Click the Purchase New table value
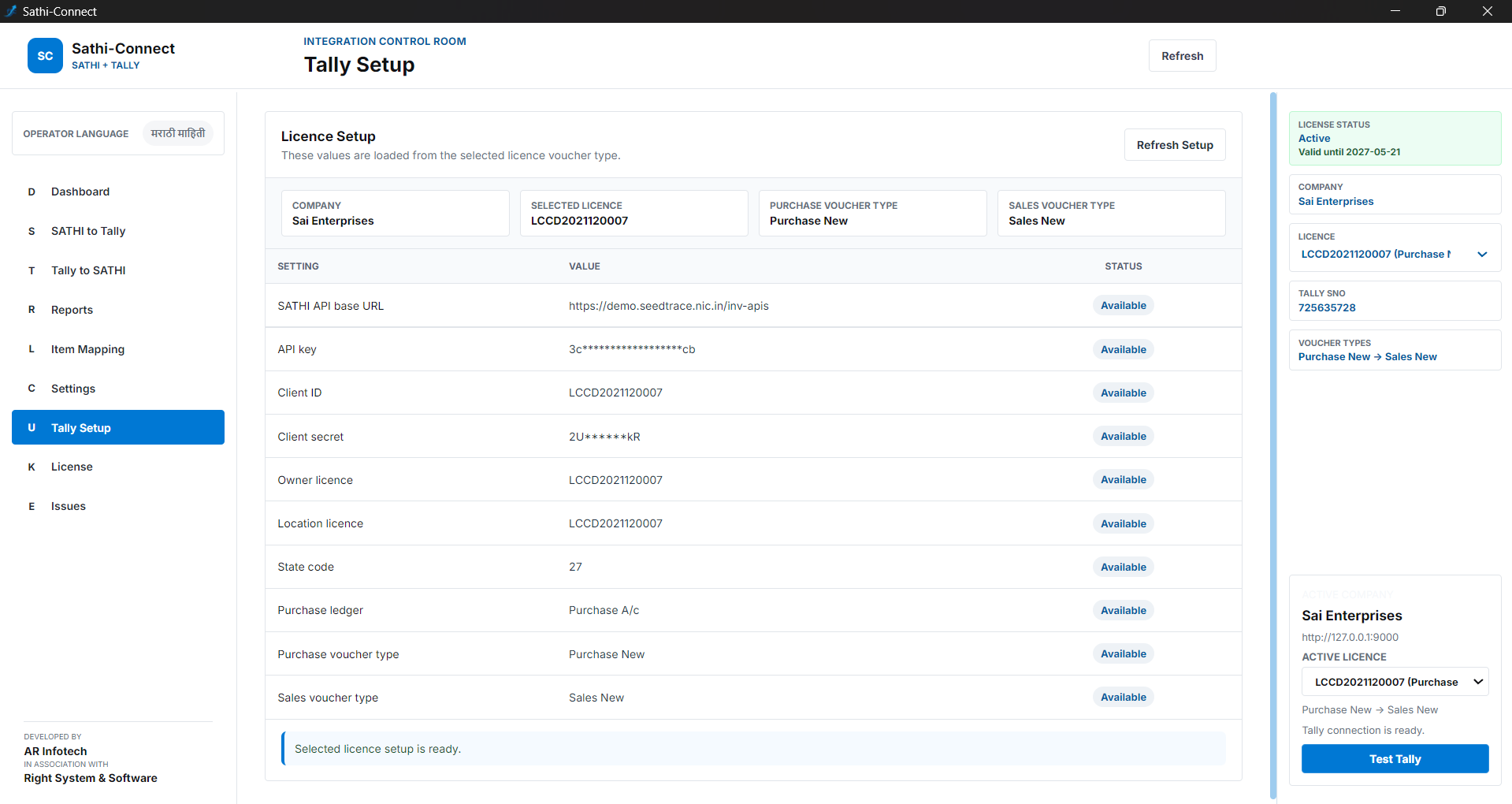This screenshot has width=1512, height=804. pos(607,654)
